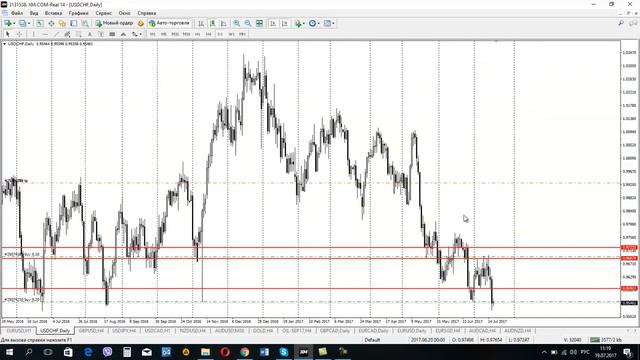Switch to the EURUSD,H1 chart tab
The width and height of the screenshot is (640, 360).
(x=19, y=331)
